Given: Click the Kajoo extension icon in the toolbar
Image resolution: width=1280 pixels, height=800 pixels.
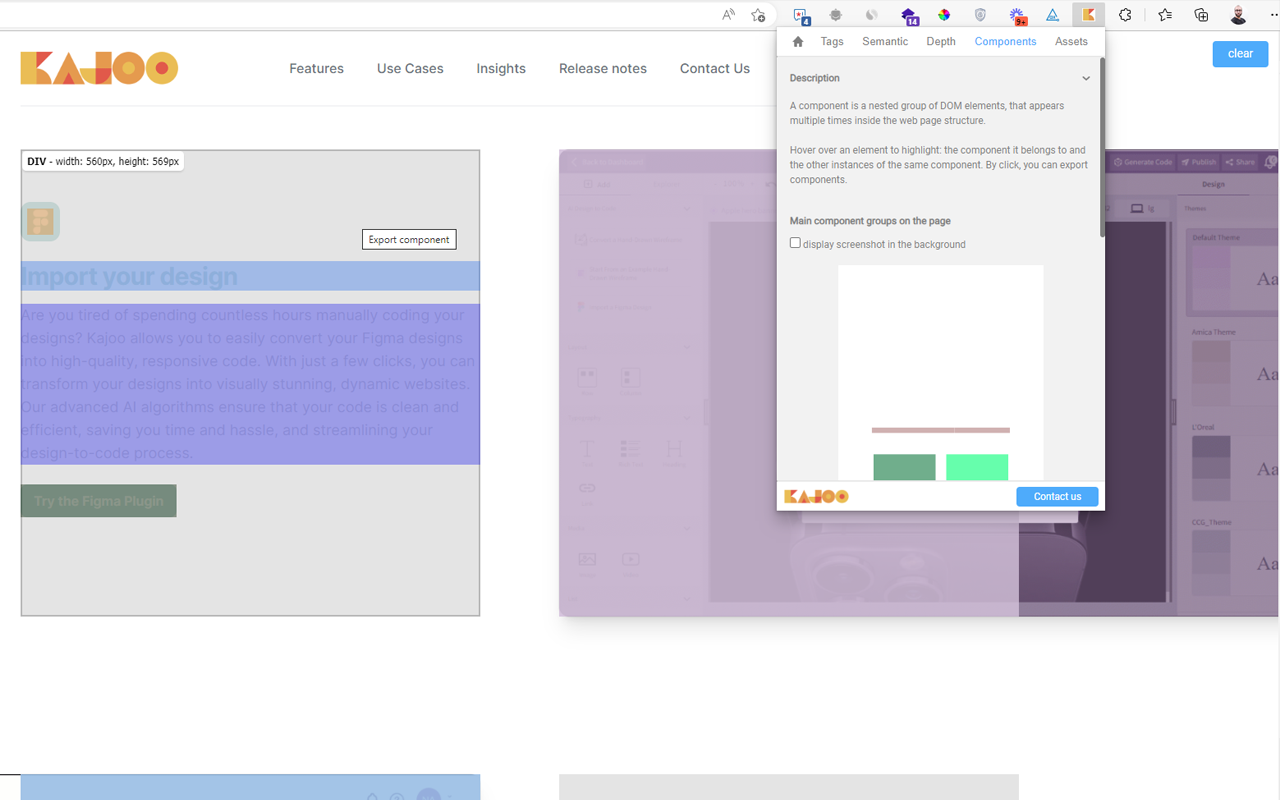Looking at the screenshot, I should (1088, 15).
